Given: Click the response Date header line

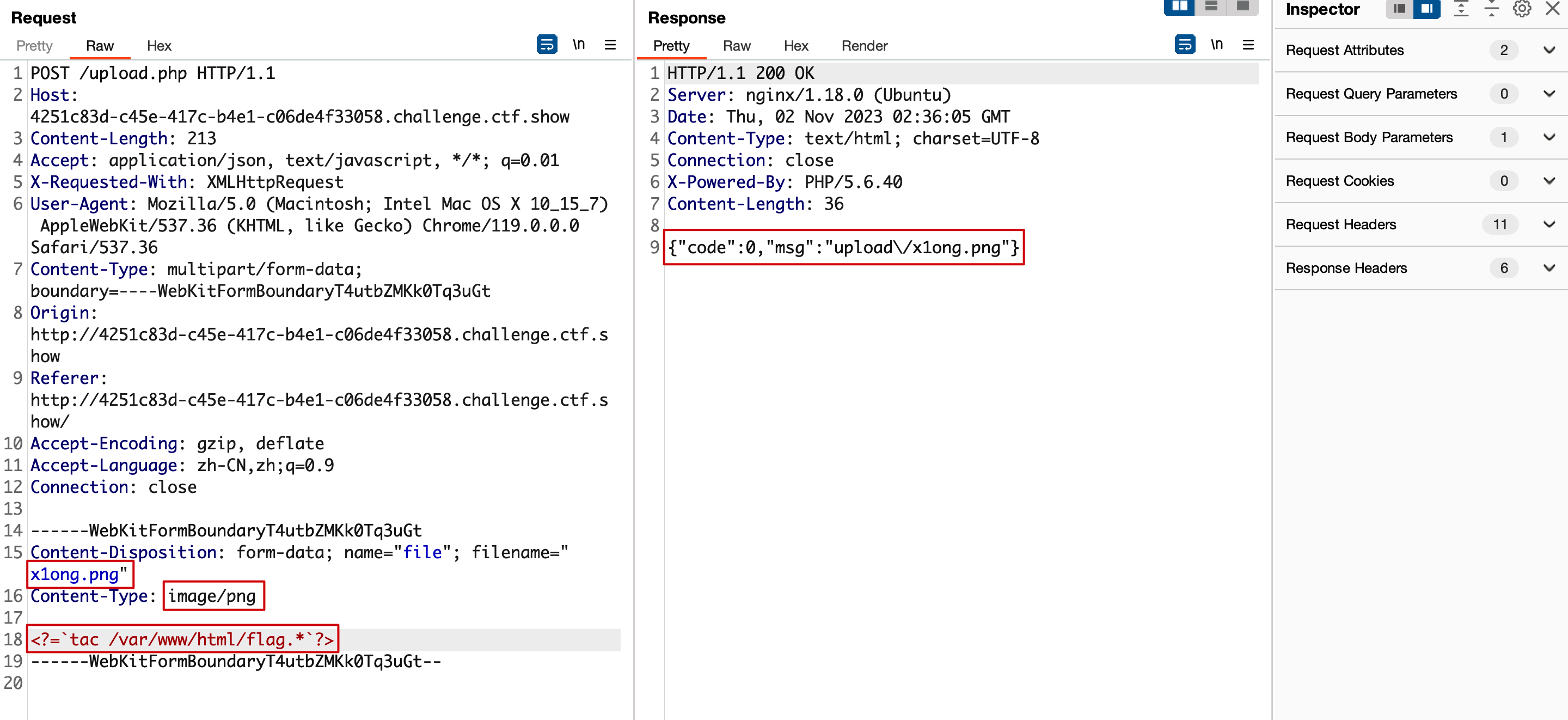Looking at the screenshot, I should 838,117.
